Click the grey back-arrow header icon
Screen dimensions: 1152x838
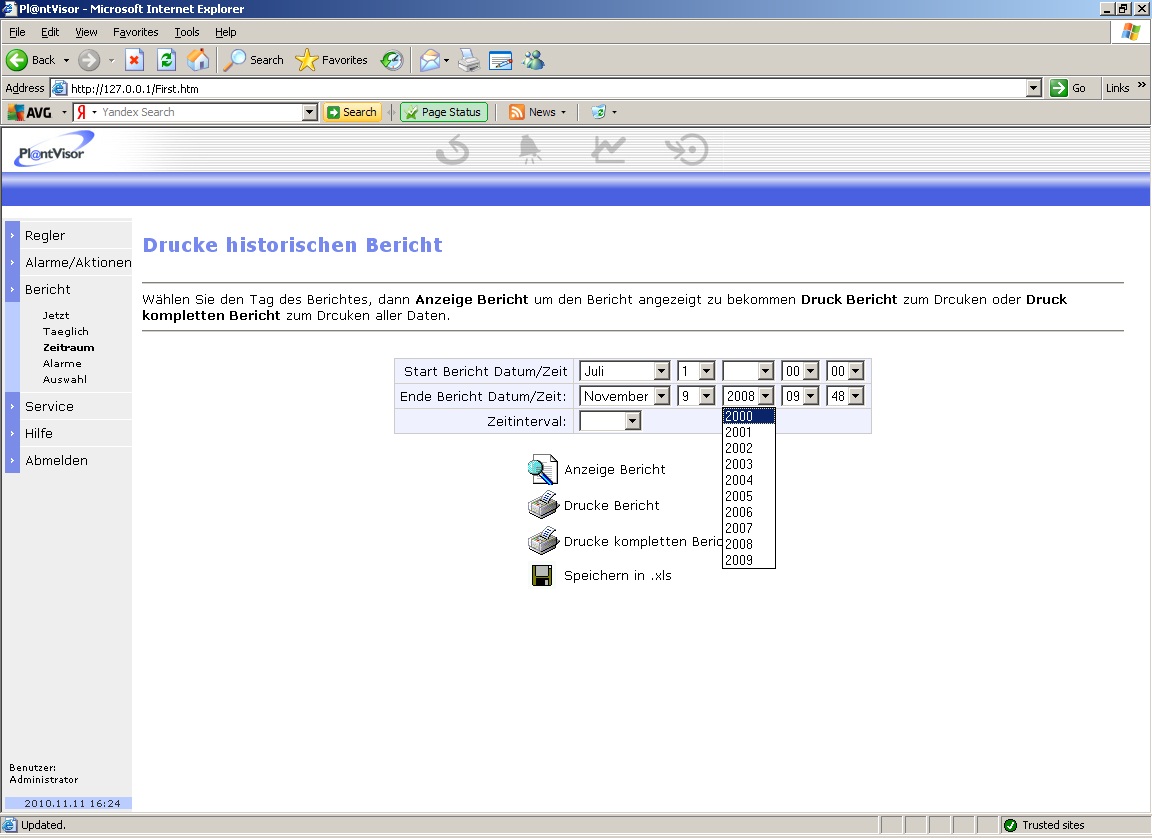pos(453,150)
